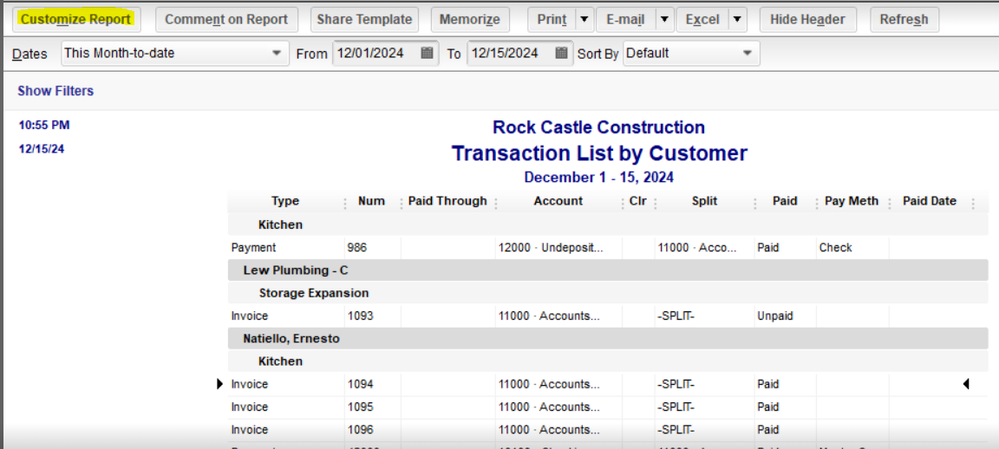Click the 11000 · Acco... split cell of payment 986
Screen dimensions: 999x449
(x=696, y=248)
